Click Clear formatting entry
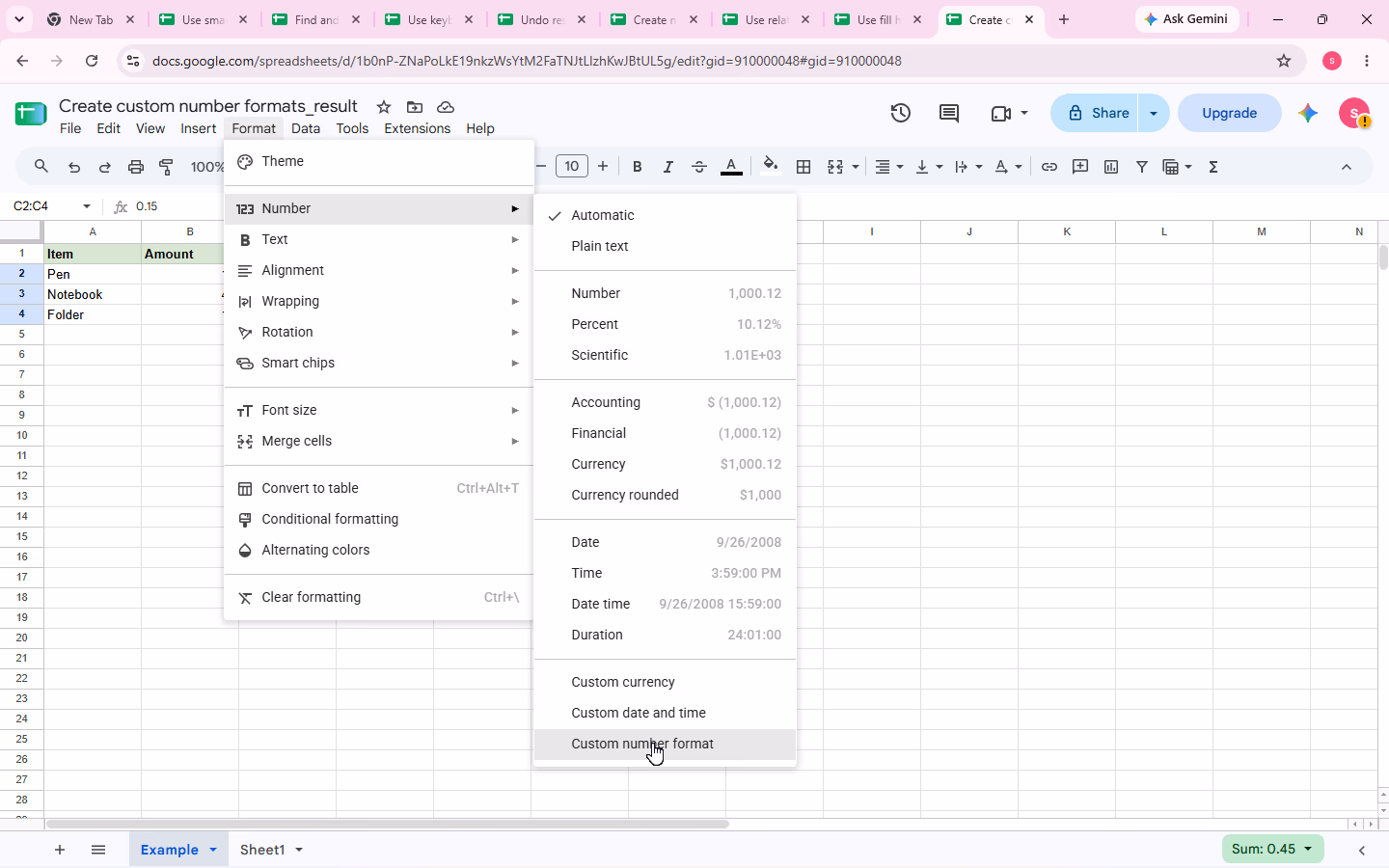Image resolution: width=1389 pixels, height=868 pixels. [379, 597]
